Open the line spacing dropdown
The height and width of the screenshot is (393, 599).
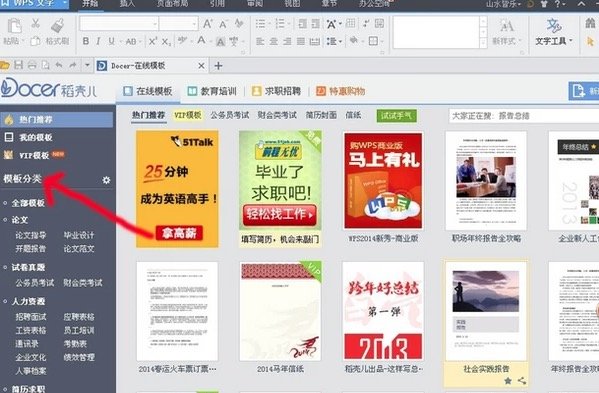click(x=334, y=41)
